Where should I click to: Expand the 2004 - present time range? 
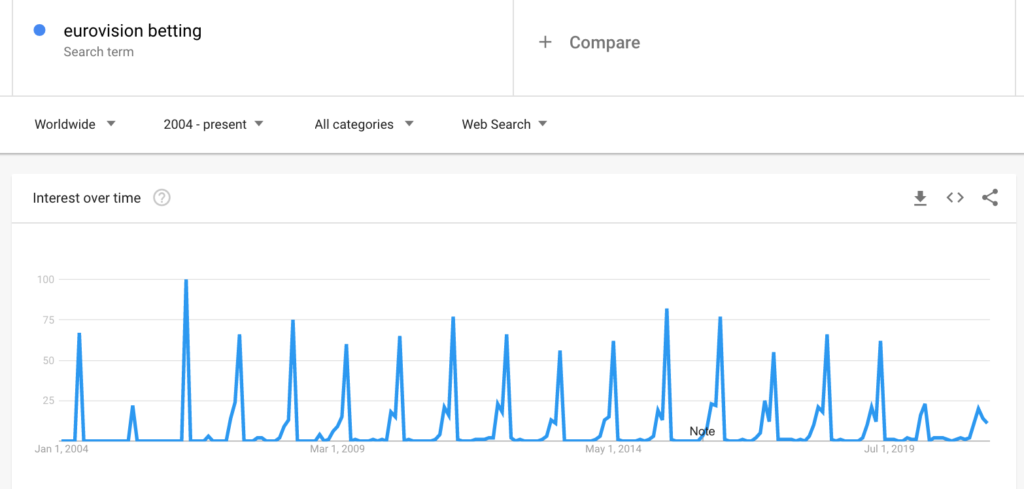[213, 124]
